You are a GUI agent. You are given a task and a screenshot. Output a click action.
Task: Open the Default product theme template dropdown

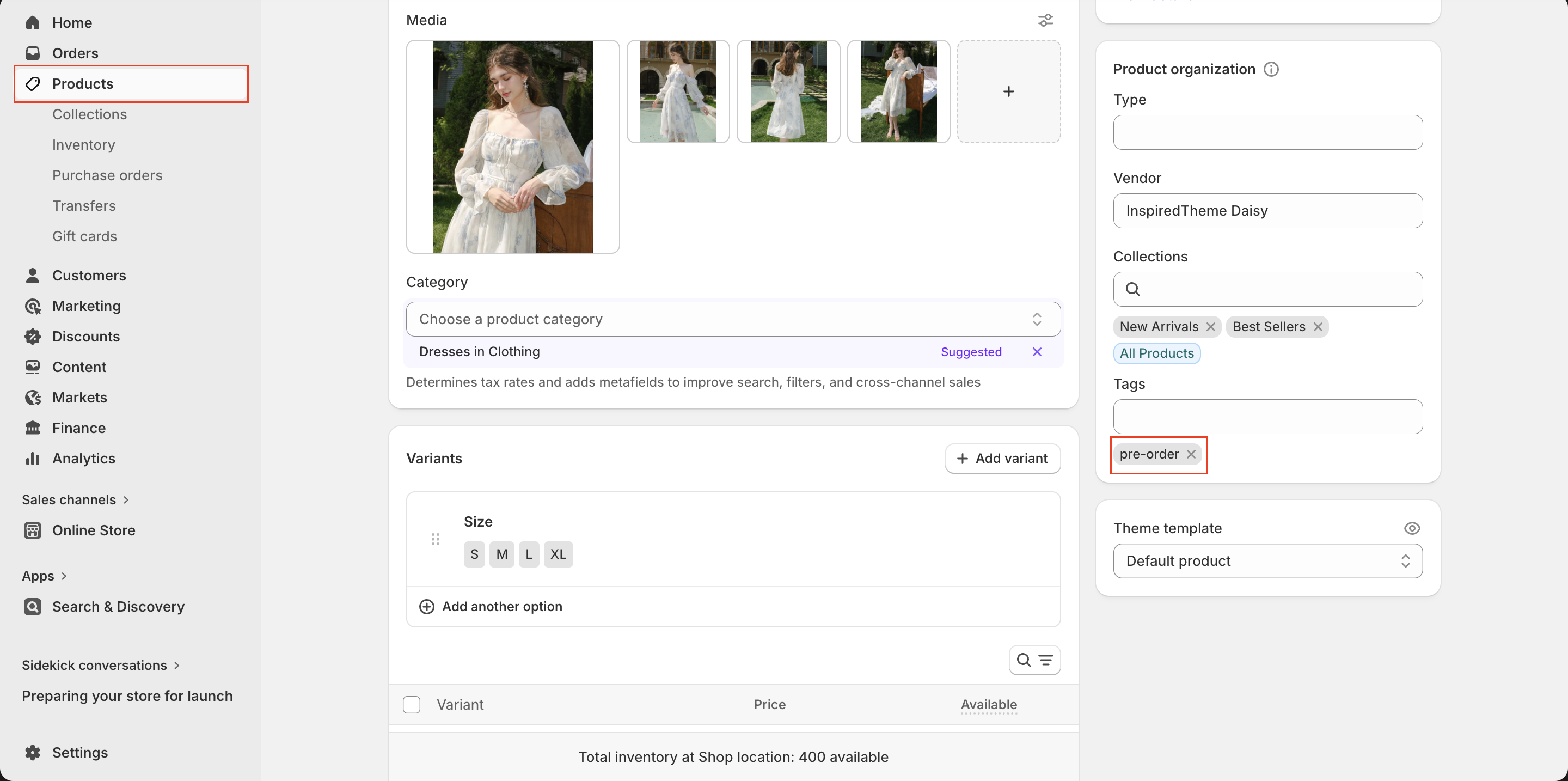1267,560
